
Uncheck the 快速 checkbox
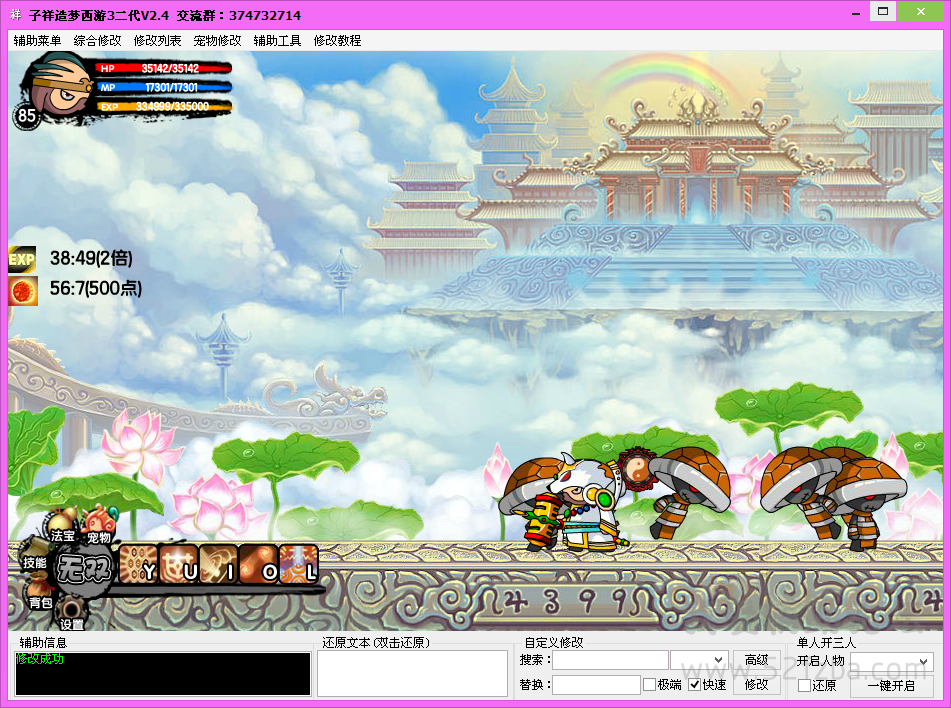tap(695, 685)
